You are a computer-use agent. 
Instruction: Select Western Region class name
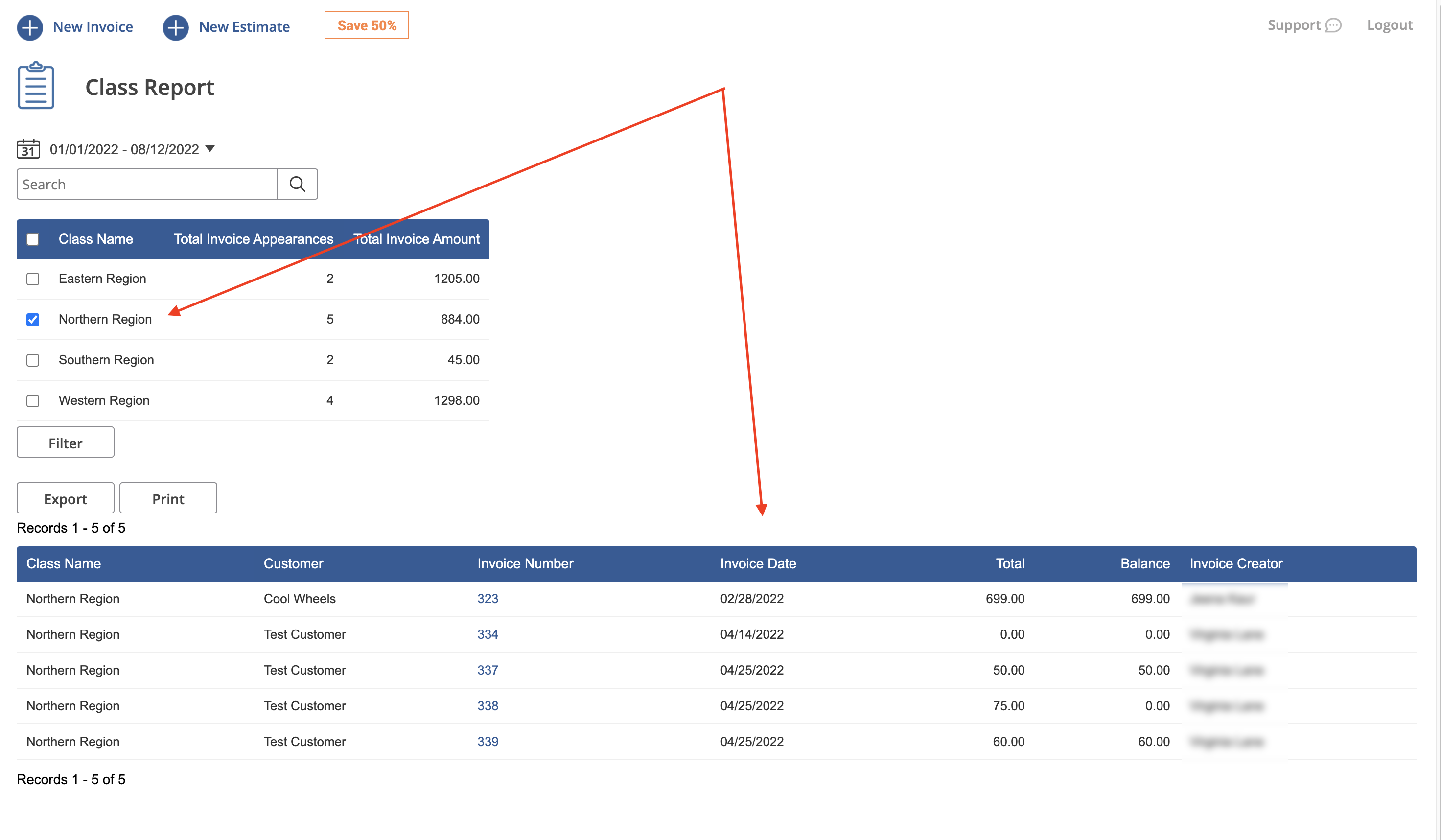coord(104,400)
